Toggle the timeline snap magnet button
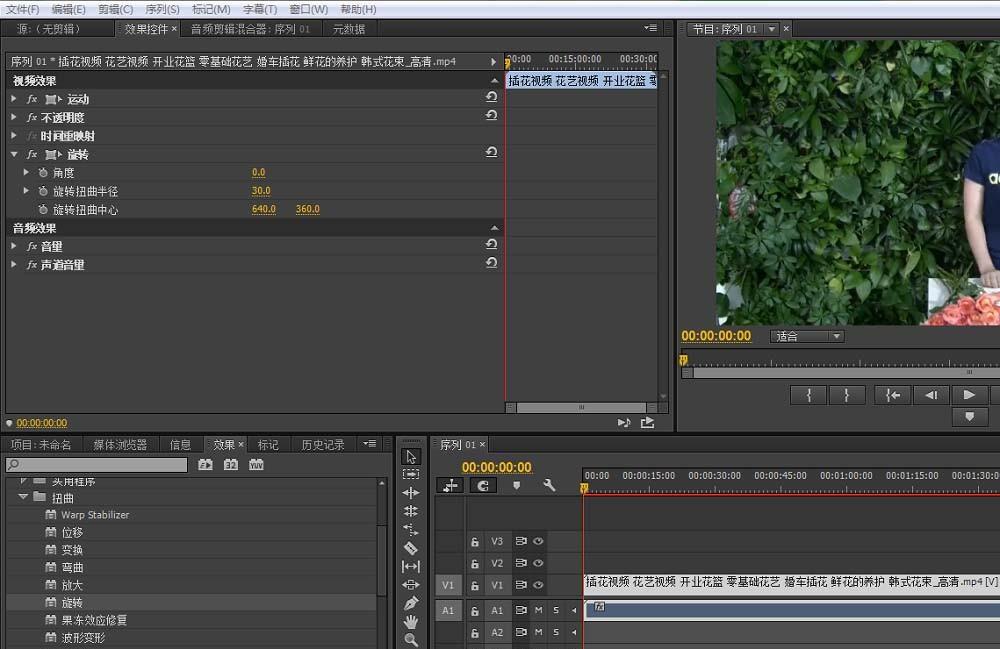This screenshot has height=649, width=1000. [483, 485]
